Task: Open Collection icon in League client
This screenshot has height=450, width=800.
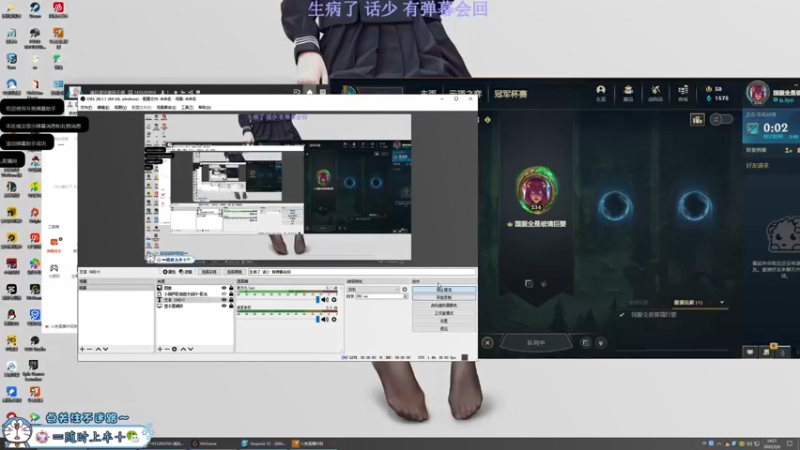Action: (x=628, y=93)
